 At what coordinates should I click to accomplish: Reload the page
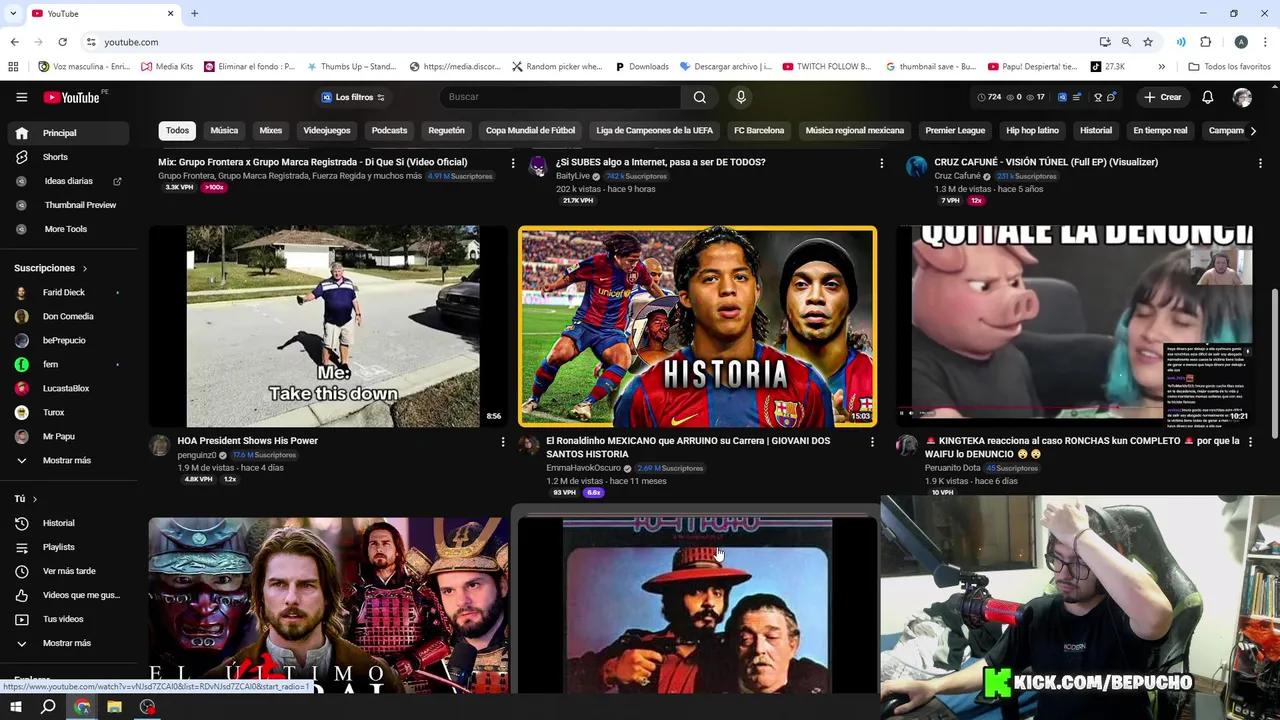tap(62, 42)
